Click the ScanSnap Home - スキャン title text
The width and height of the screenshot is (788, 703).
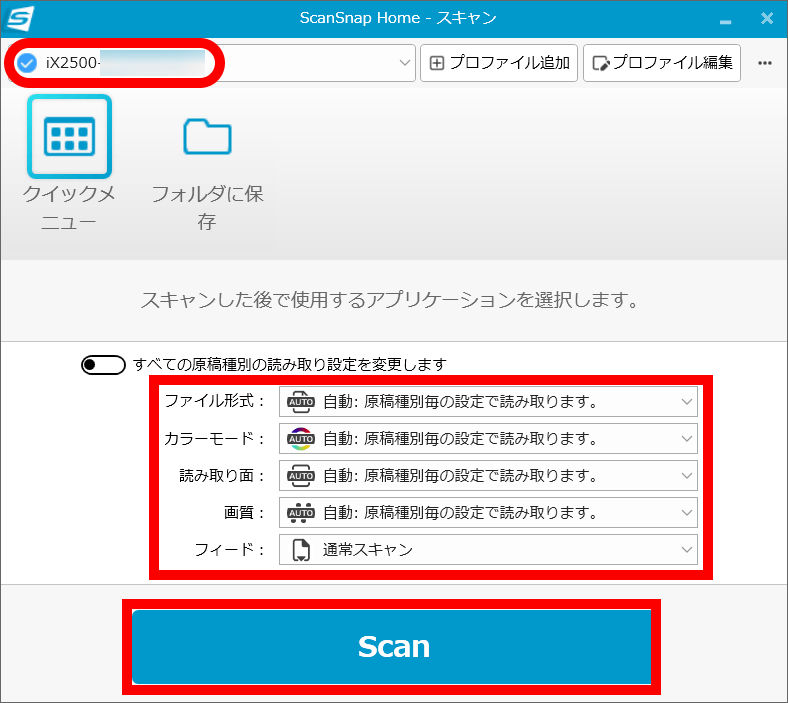(x=398, y=18)
